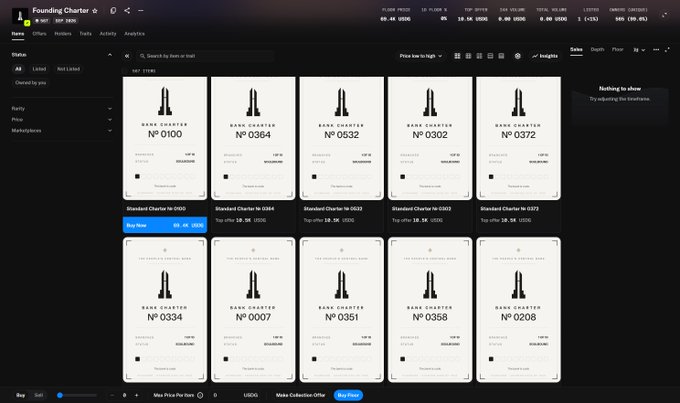The height and width of the screenshot is (403, 680).
Task: Open the Bank Charter No 0208 card
Action: pyautogui.click(x=518, y=310)
